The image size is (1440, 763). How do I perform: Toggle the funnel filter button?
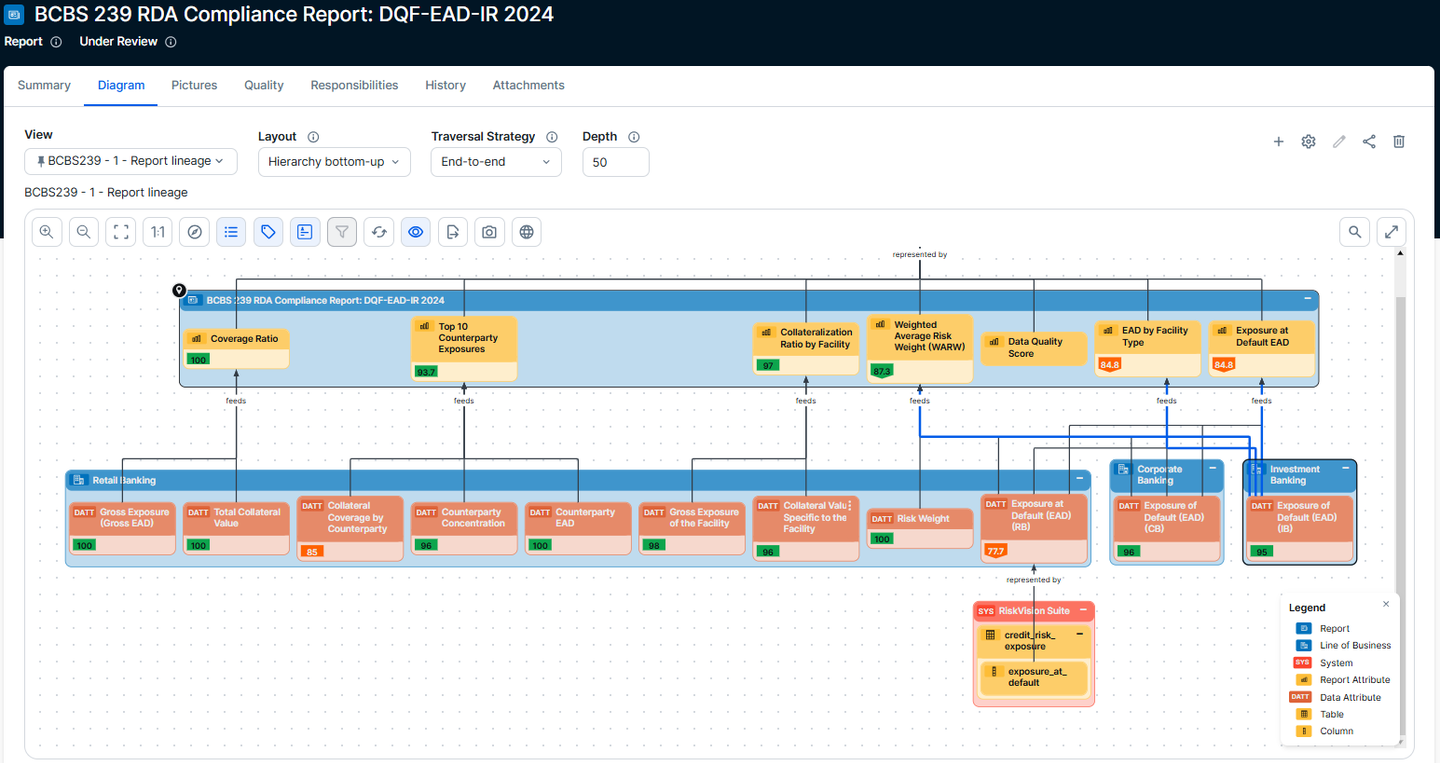[x=342, y=232]
